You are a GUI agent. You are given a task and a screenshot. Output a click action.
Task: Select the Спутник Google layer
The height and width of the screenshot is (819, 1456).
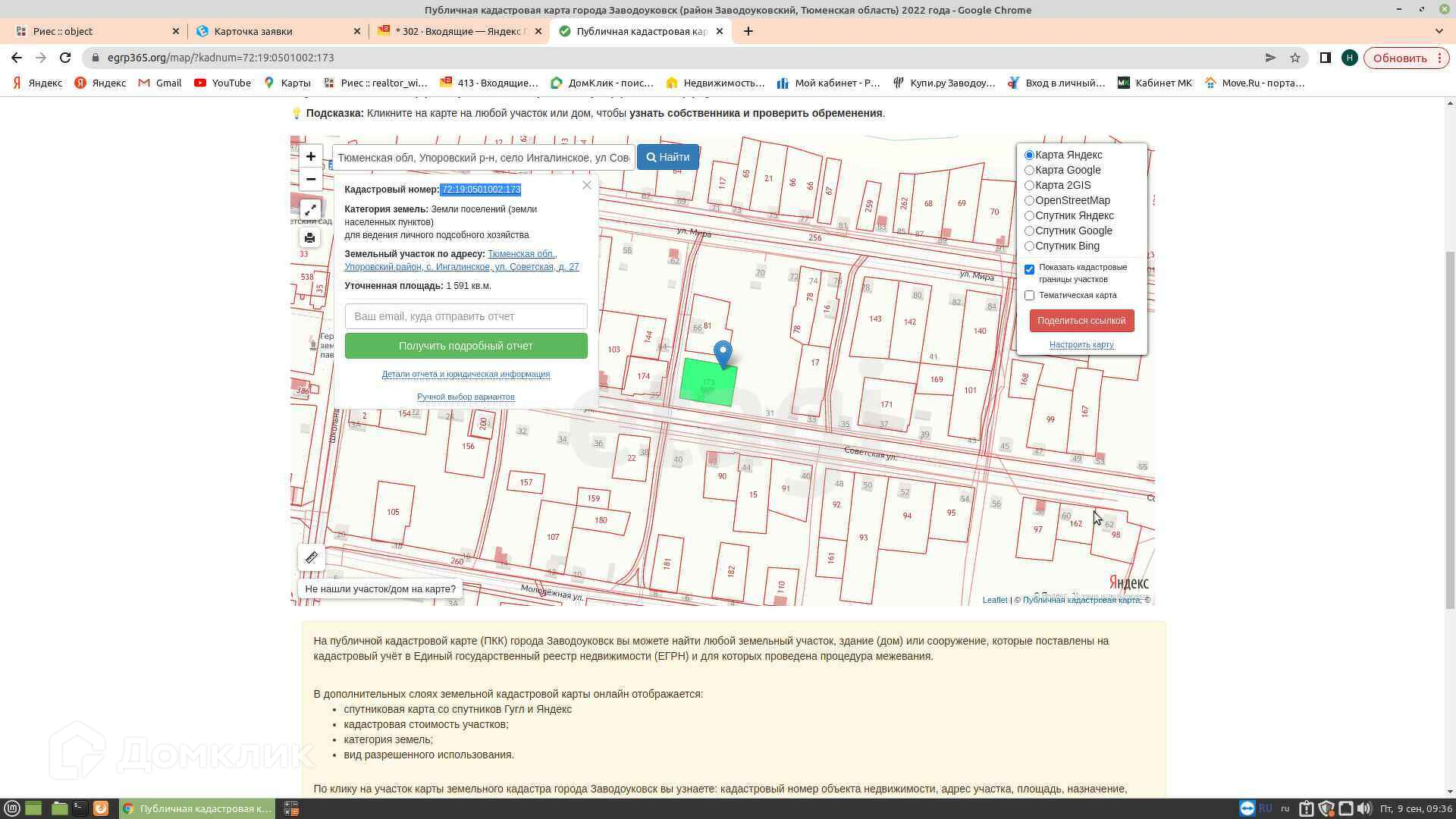pyautogui.click(x=1029, y=231)
